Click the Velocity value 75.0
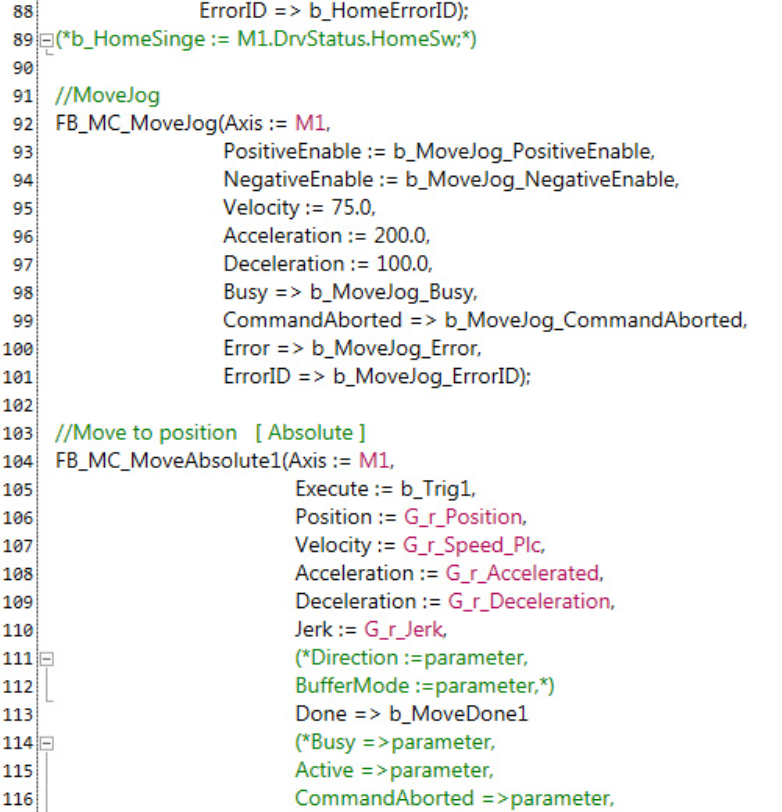This screenshot has width=782, height=812. coord(352,208)
